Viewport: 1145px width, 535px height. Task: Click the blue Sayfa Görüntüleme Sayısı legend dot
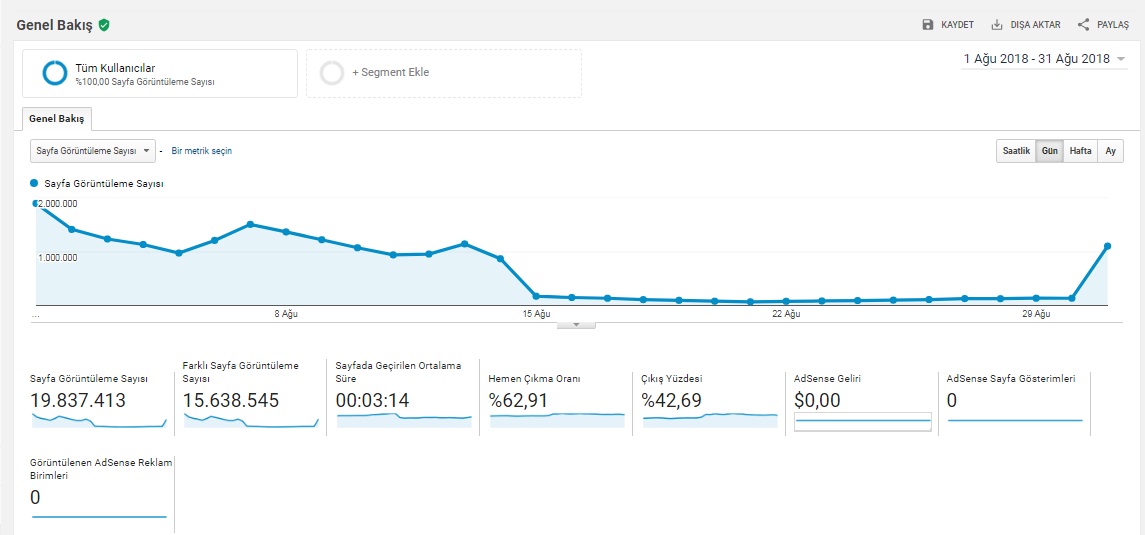(x=35, y=184)
